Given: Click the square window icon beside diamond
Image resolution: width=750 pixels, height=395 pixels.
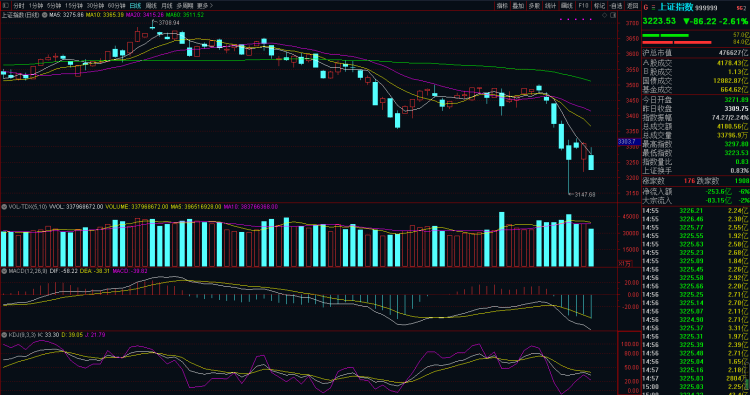Looking at the screenshot, I should tap(613, 16).
